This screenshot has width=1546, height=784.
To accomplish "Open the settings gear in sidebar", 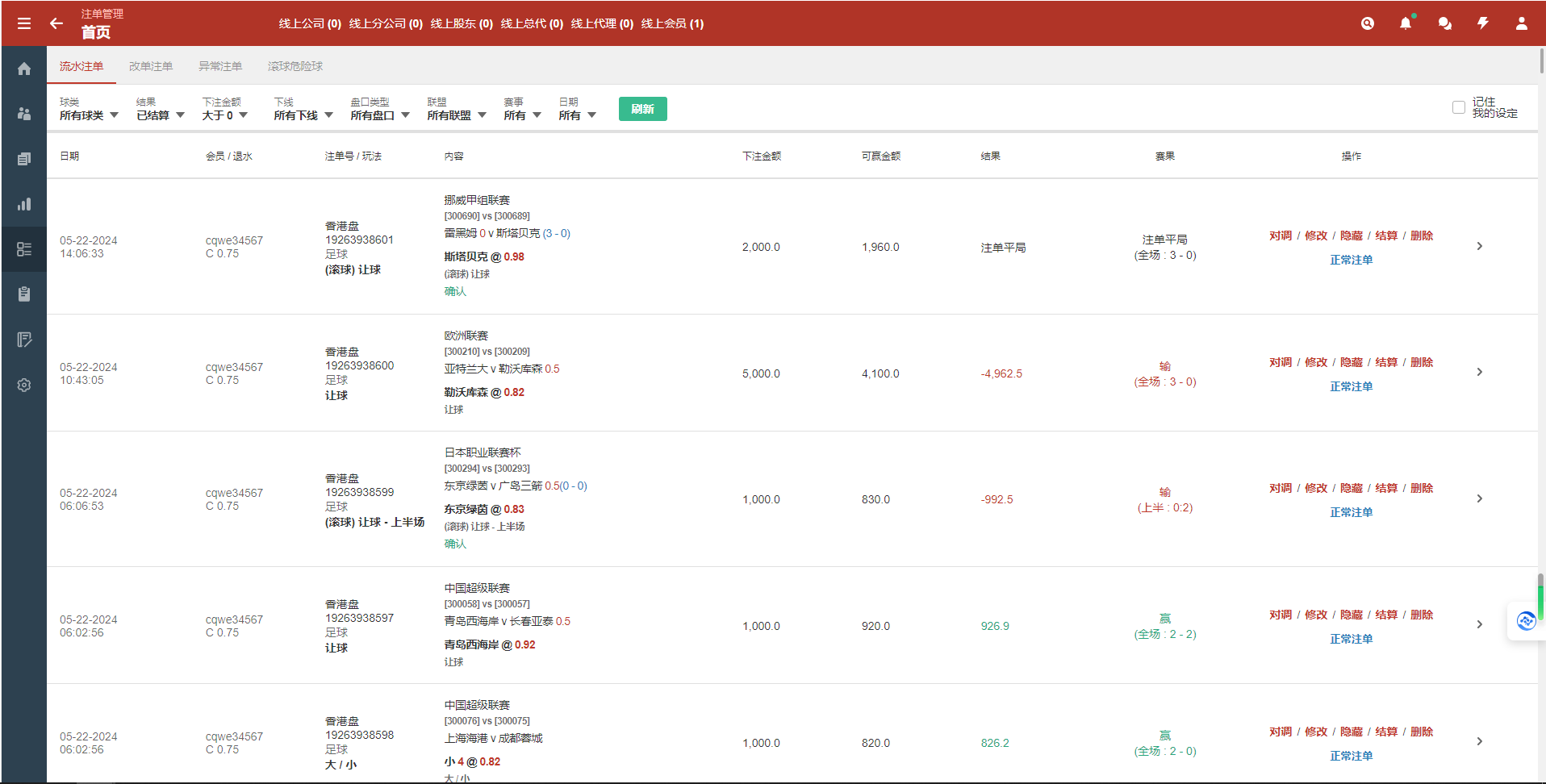I will (x=24, y=385).
